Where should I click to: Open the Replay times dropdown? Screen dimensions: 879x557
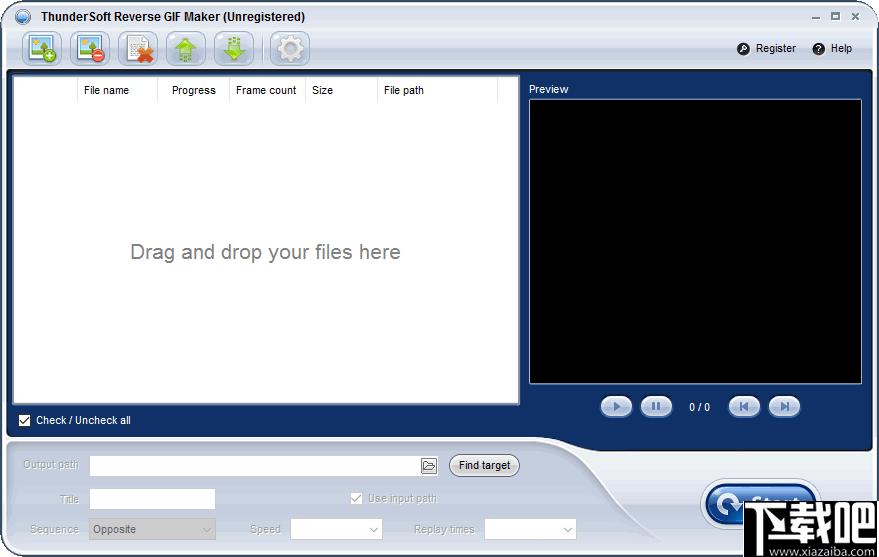(x=530, y=530)
